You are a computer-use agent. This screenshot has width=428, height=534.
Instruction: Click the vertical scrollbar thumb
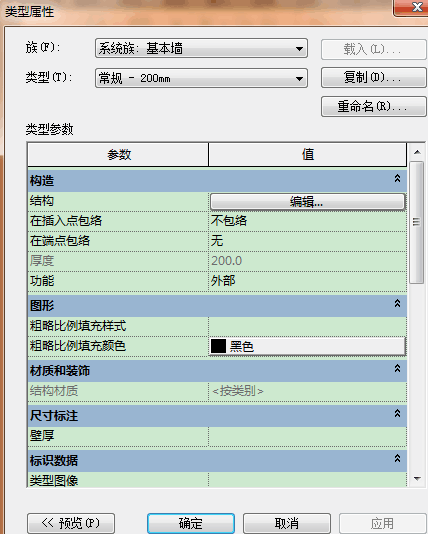click(x=416, y=222)
